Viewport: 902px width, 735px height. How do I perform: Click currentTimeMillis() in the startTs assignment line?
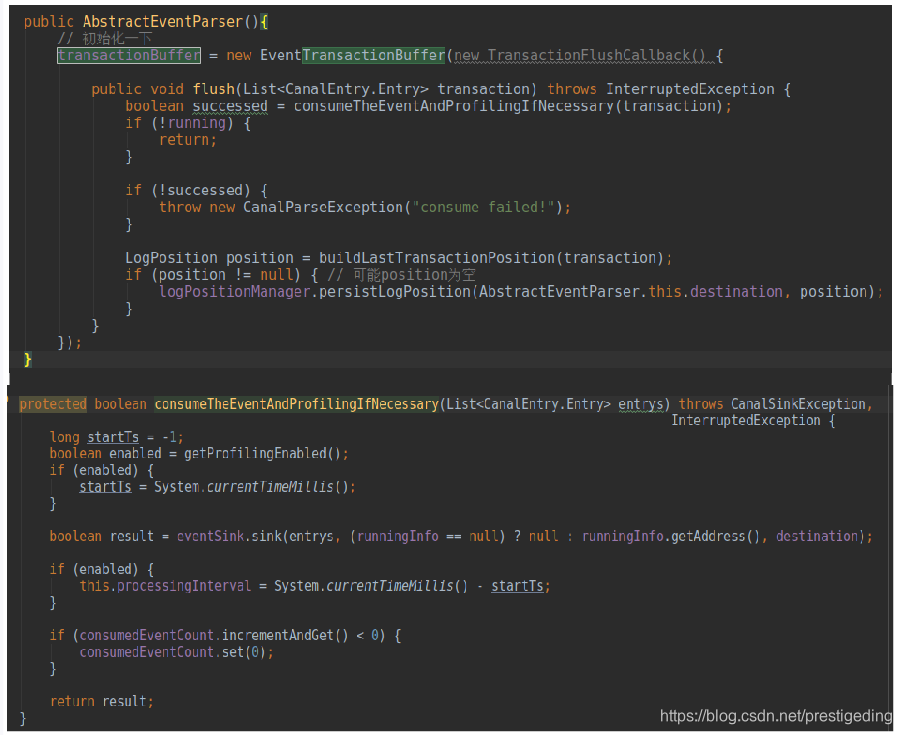[277, 487]
